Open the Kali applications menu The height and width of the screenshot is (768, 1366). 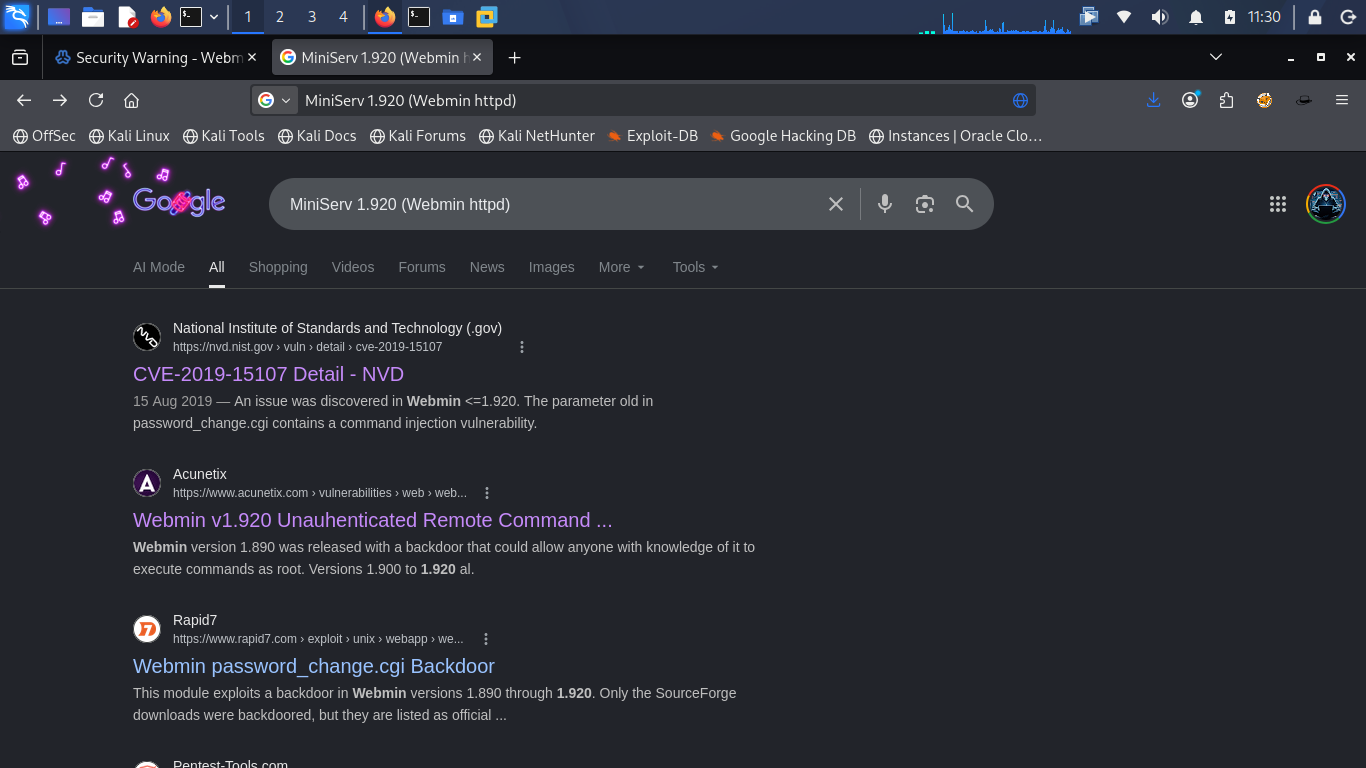(17, 16)
